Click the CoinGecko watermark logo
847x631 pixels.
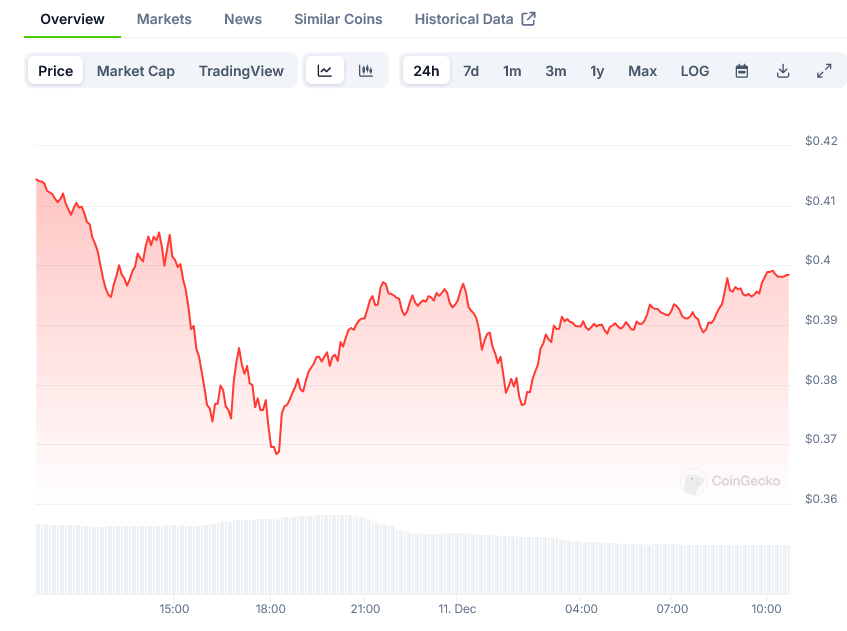click(x=693, y=482)
